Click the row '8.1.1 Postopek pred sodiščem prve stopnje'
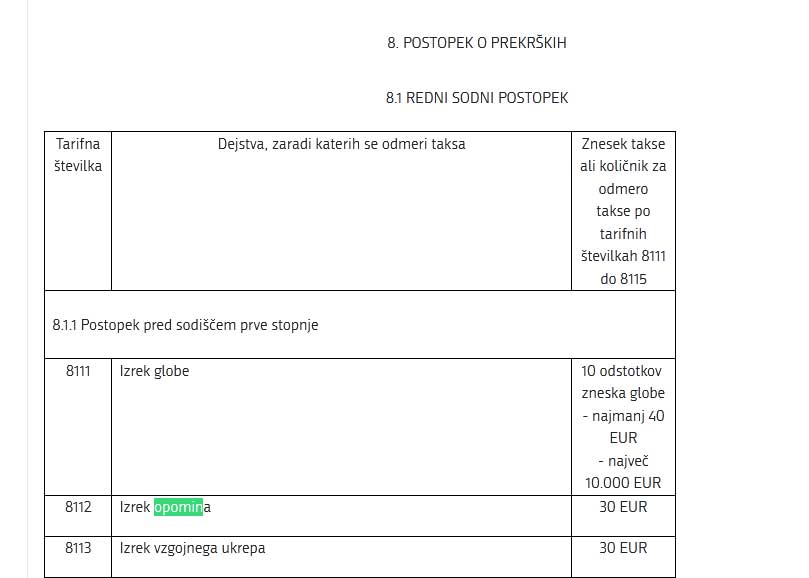This screenshot has width=809, height=578. [x=360, y=325]
